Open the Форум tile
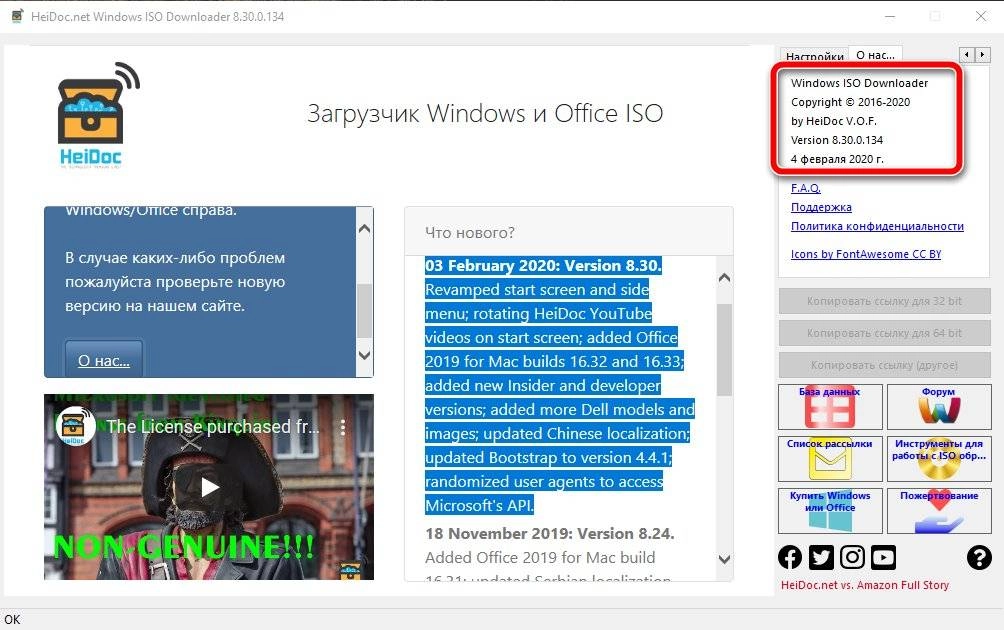 939,407
